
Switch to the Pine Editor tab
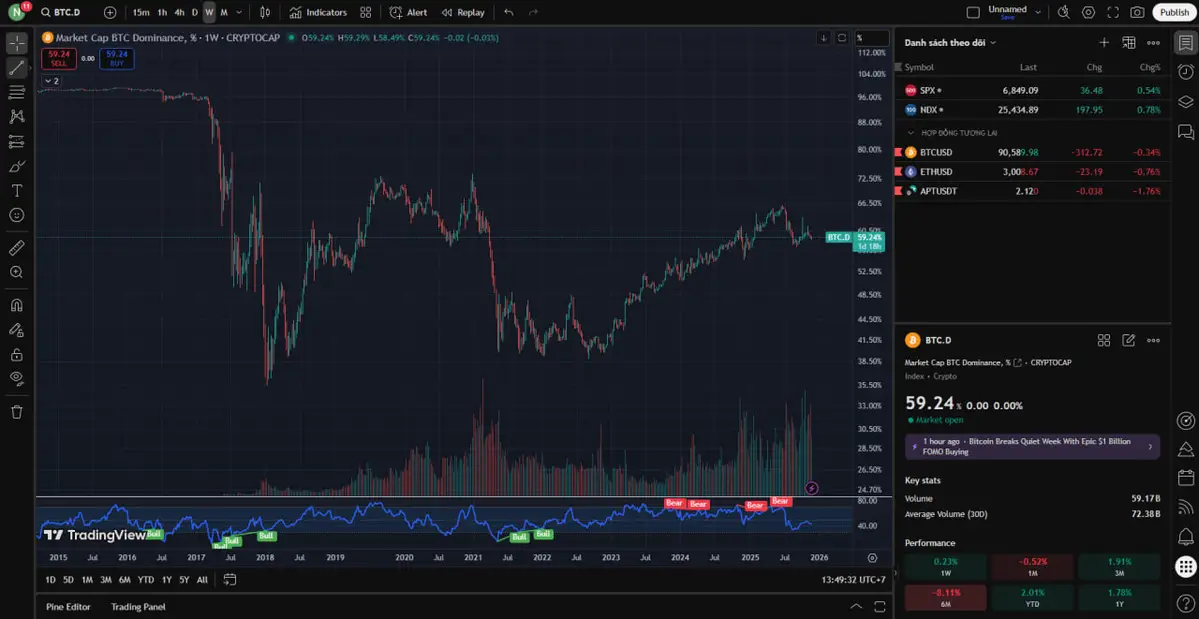point(68,606)
